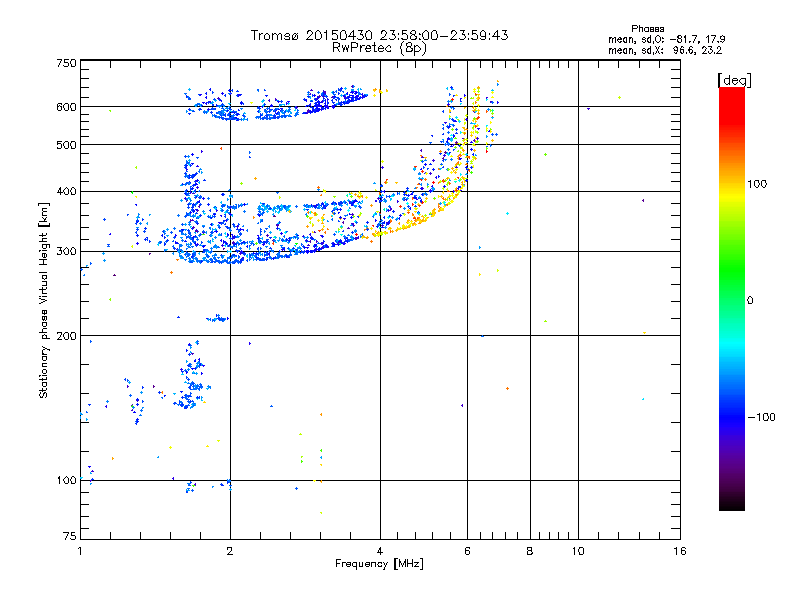Click the Tromsø 20150430 plot title
The width and height of the screenshot is (800, 600).
tap(380, 35)
